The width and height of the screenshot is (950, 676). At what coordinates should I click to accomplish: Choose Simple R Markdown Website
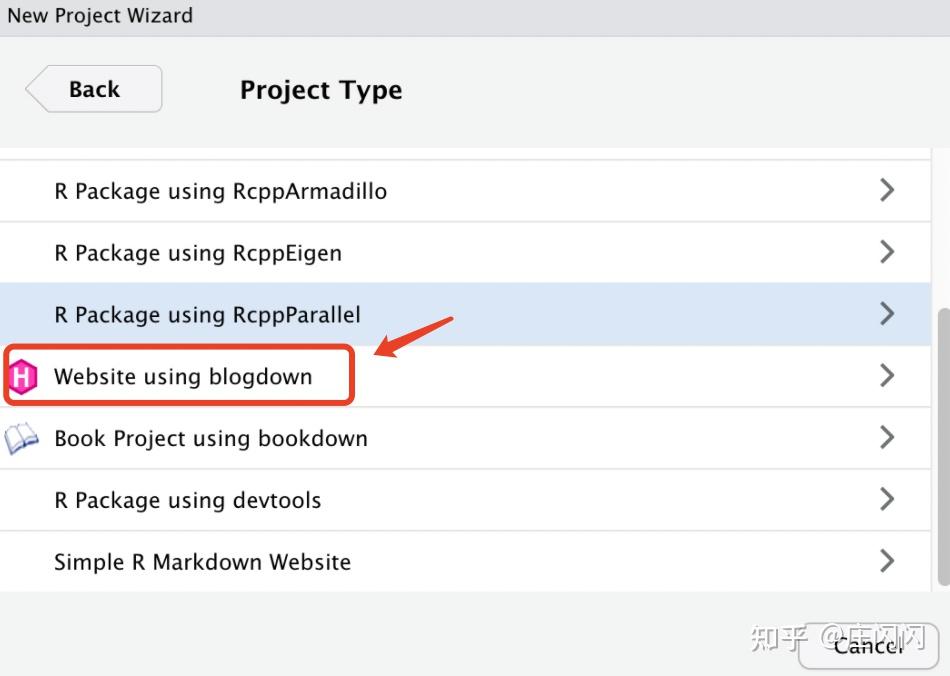(202, 562)
